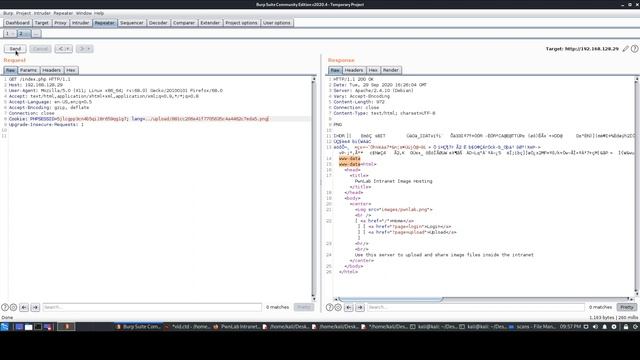Open the Project options tab
The width and height of the screenshot is (640, 360).
241,23
